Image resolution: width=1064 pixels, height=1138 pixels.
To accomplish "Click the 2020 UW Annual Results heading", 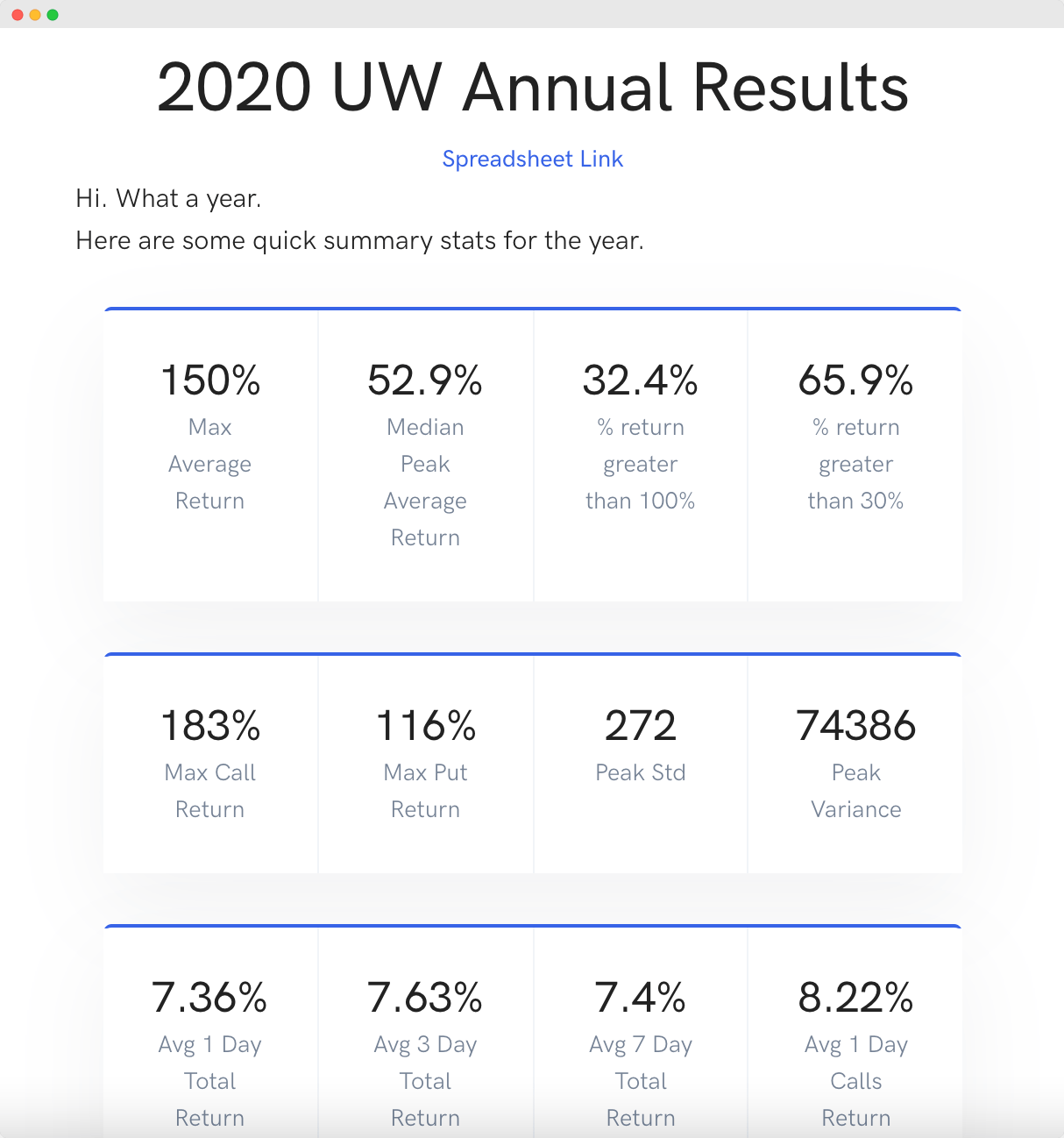I will click(533, 88).
